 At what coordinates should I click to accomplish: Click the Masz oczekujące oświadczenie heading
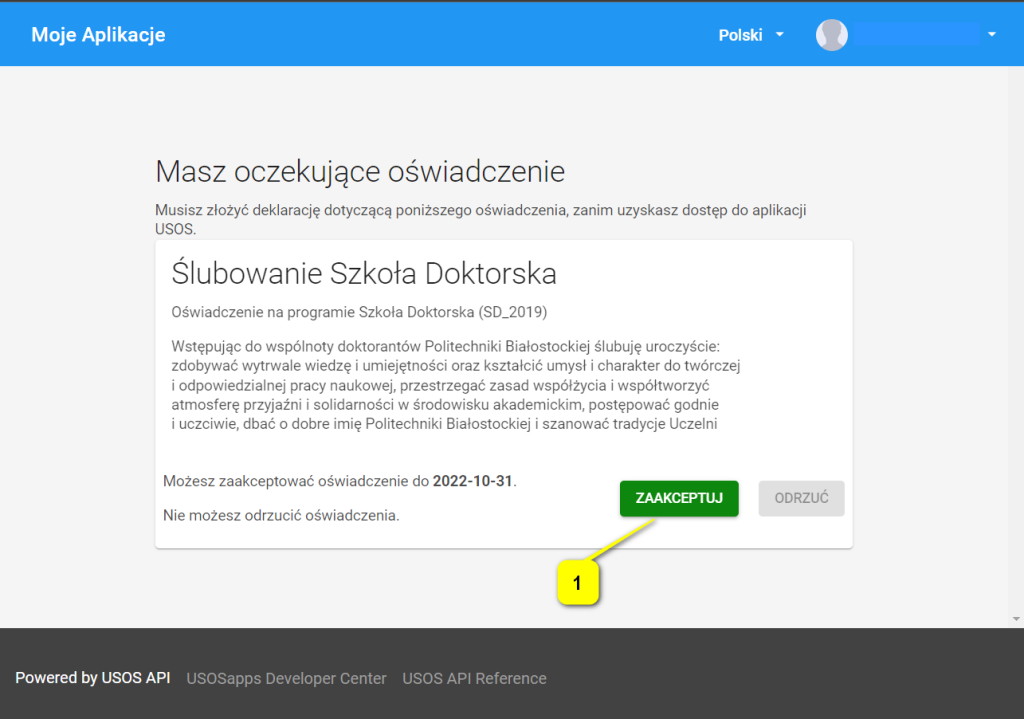tap(360, 172)
